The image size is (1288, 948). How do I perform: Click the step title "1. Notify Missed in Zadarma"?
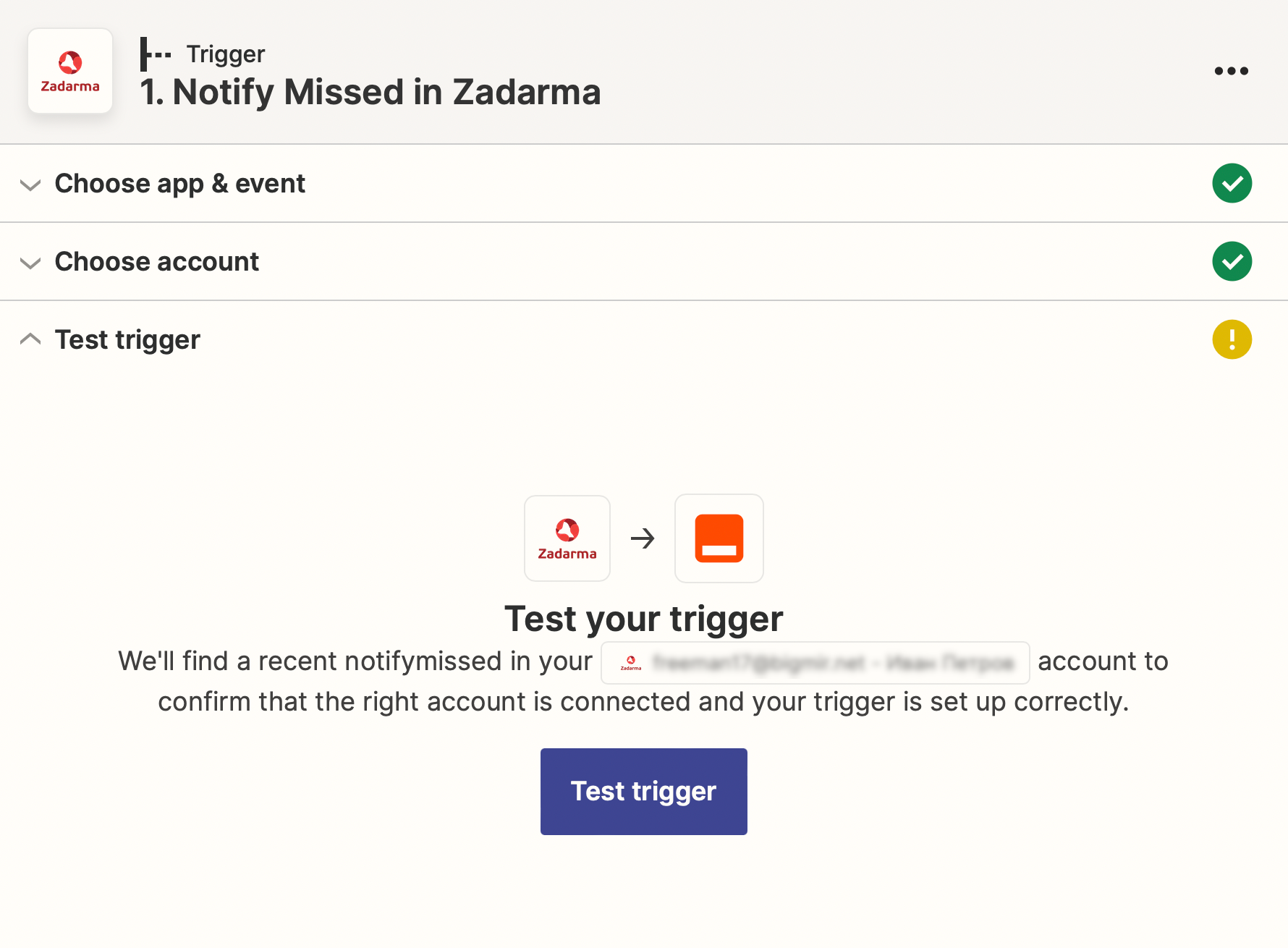pos(370,93)
